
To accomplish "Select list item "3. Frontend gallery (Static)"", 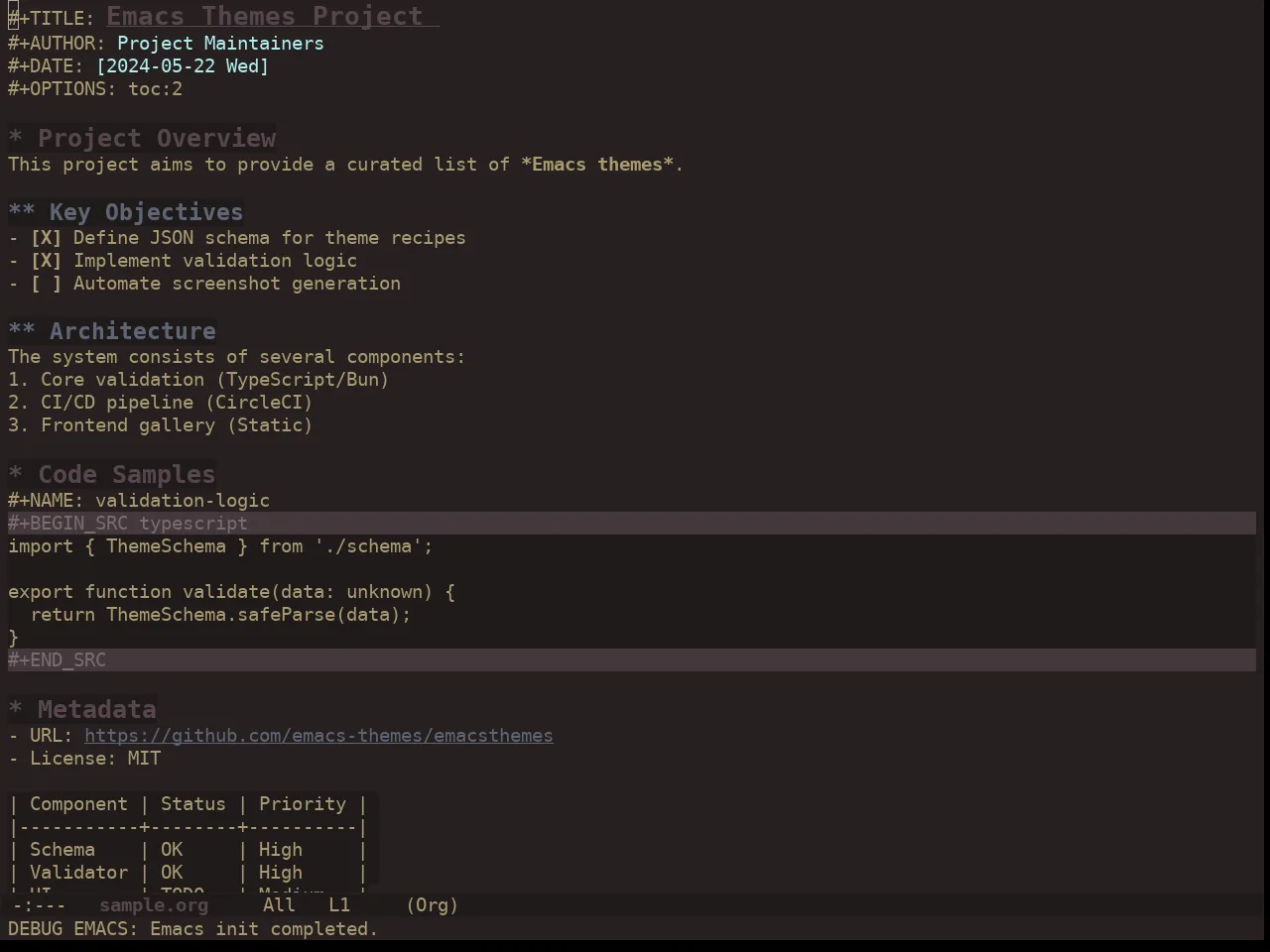I will coord(161,425).
